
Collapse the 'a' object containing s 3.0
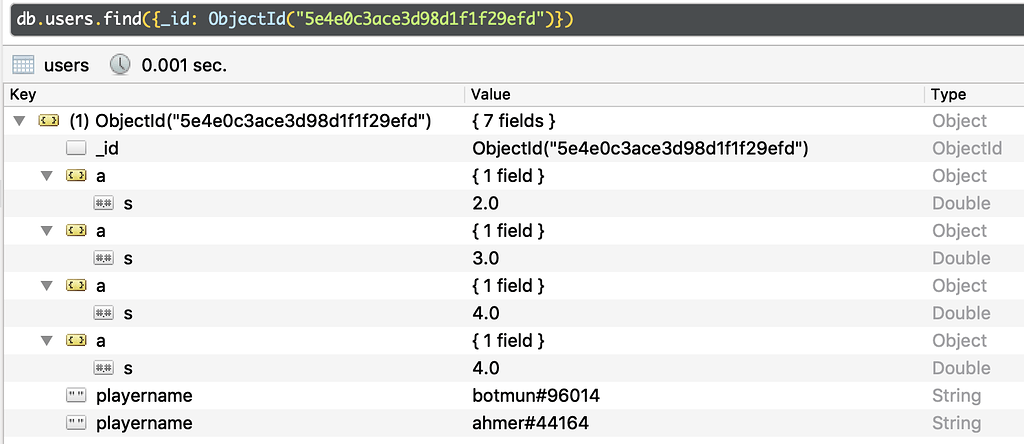(46, 231)
